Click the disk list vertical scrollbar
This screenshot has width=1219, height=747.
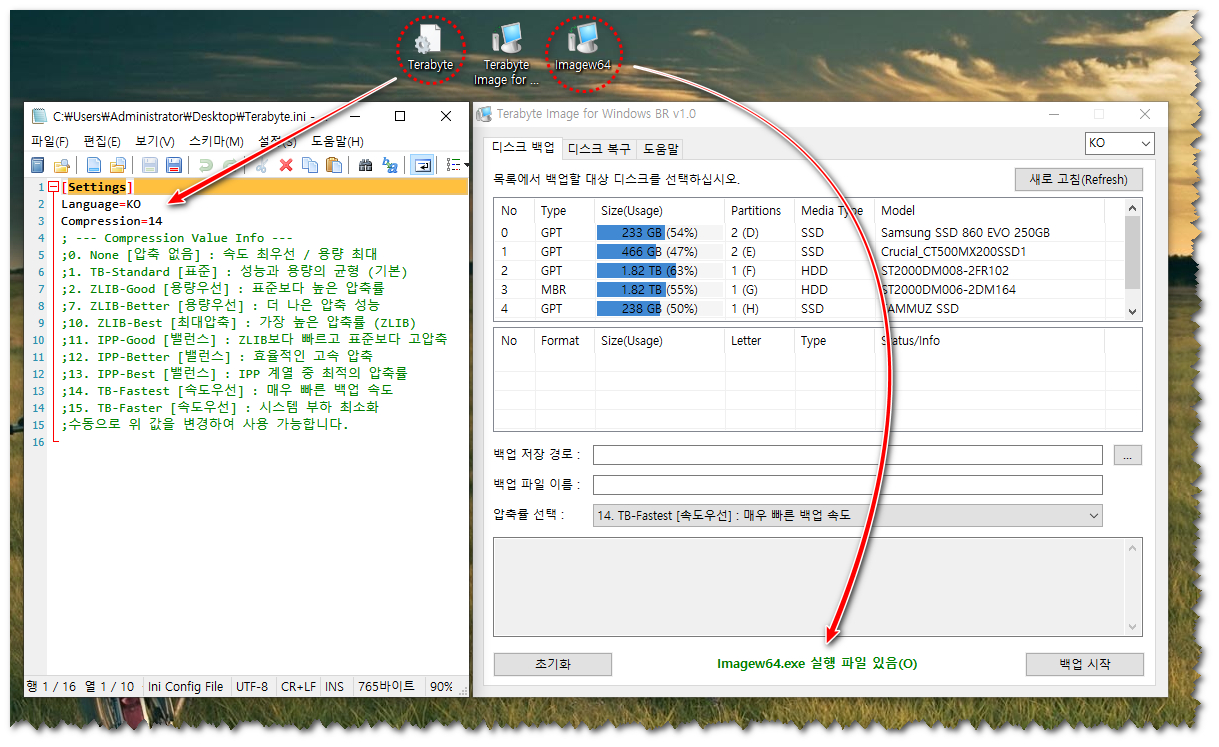click(1133, 258)
